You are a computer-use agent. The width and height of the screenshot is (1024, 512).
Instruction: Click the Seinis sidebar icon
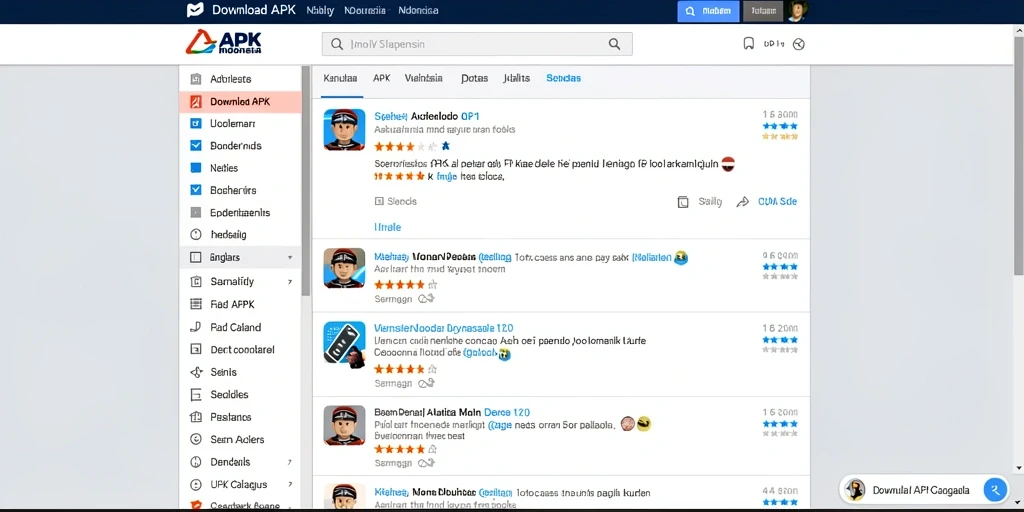196,372
